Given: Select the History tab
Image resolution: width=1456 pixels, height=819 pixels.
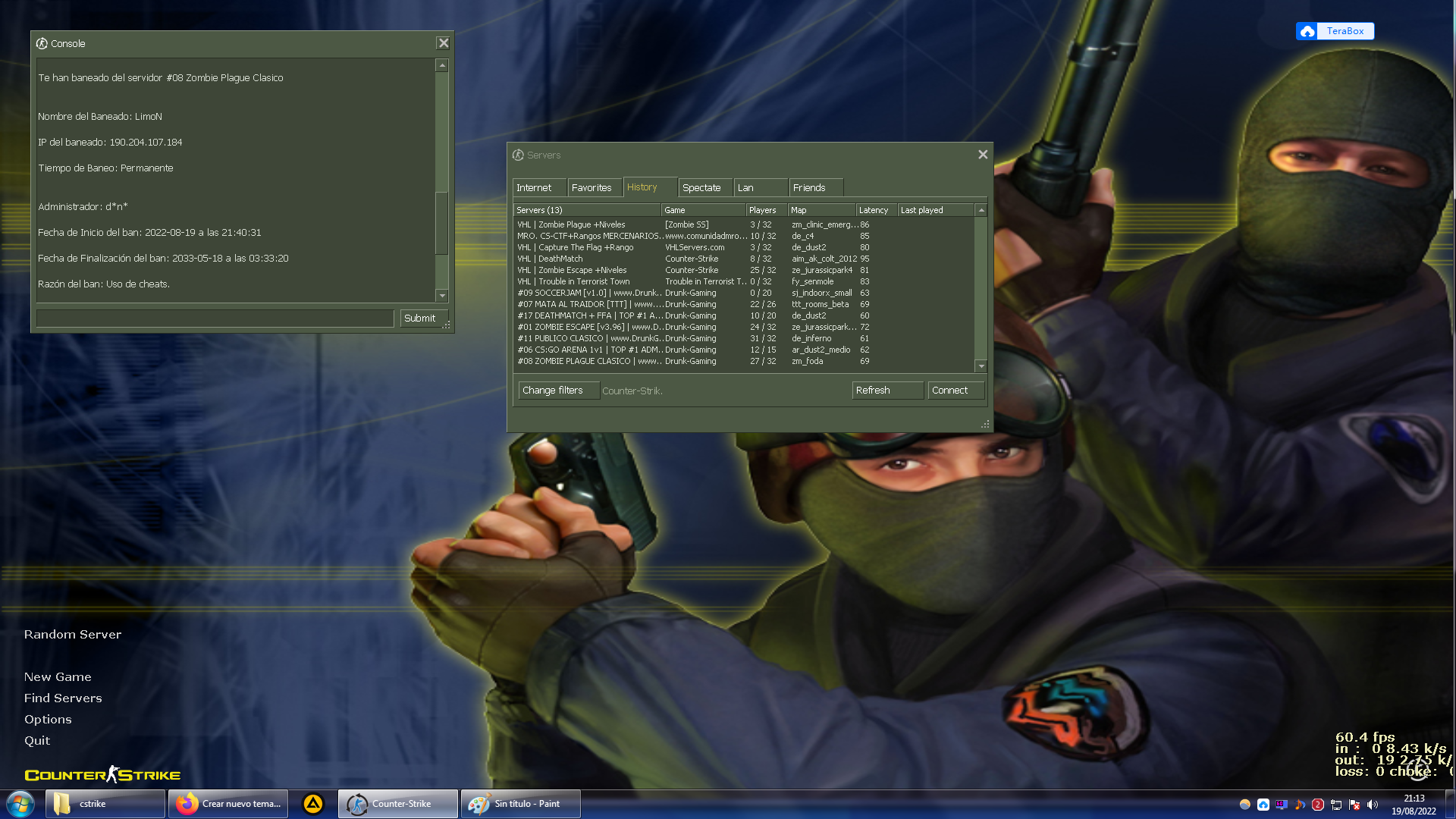Looking at the screenshot, I should [650, 187].
